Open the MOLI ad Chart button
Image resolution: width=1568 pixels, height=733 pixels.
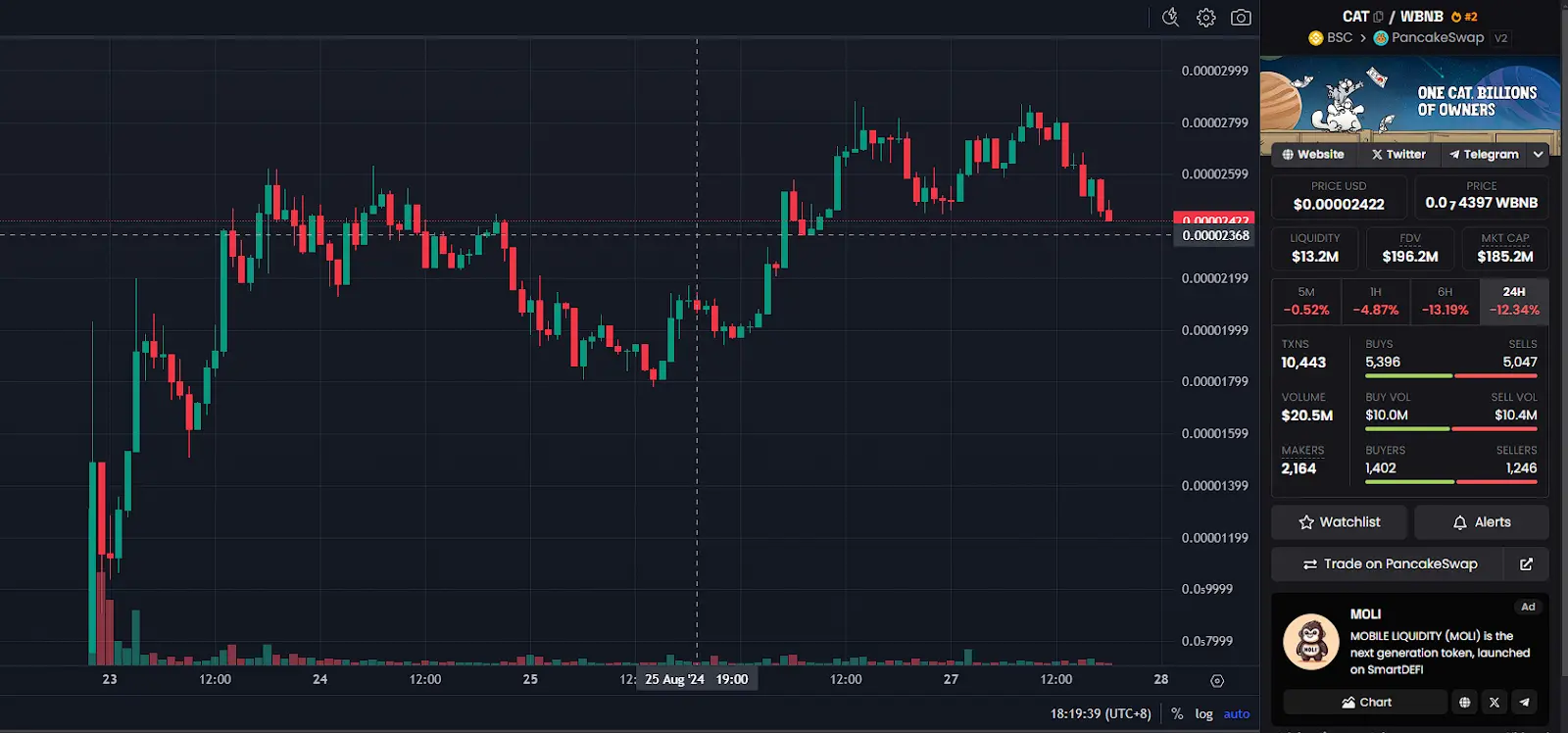tap(1365, 703)
